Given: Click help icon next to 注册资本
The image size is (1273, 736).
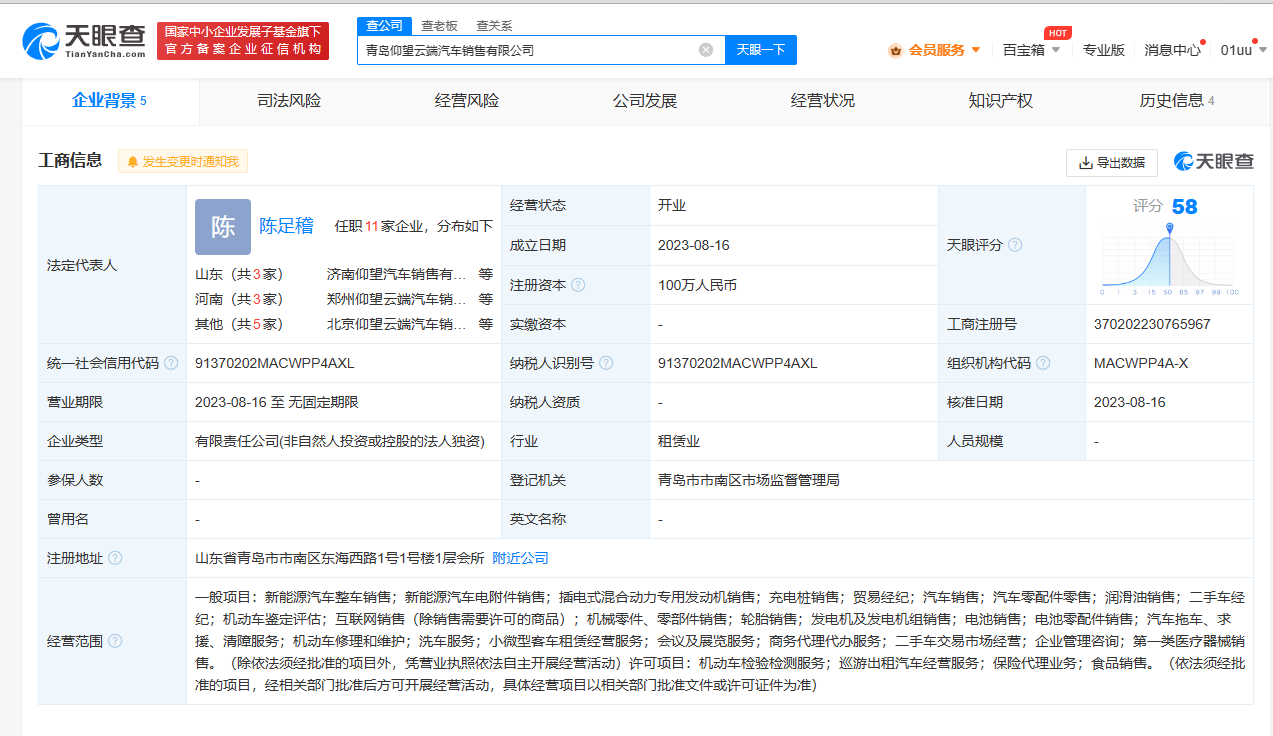Looking at the screenshot, I should point(578,285).
